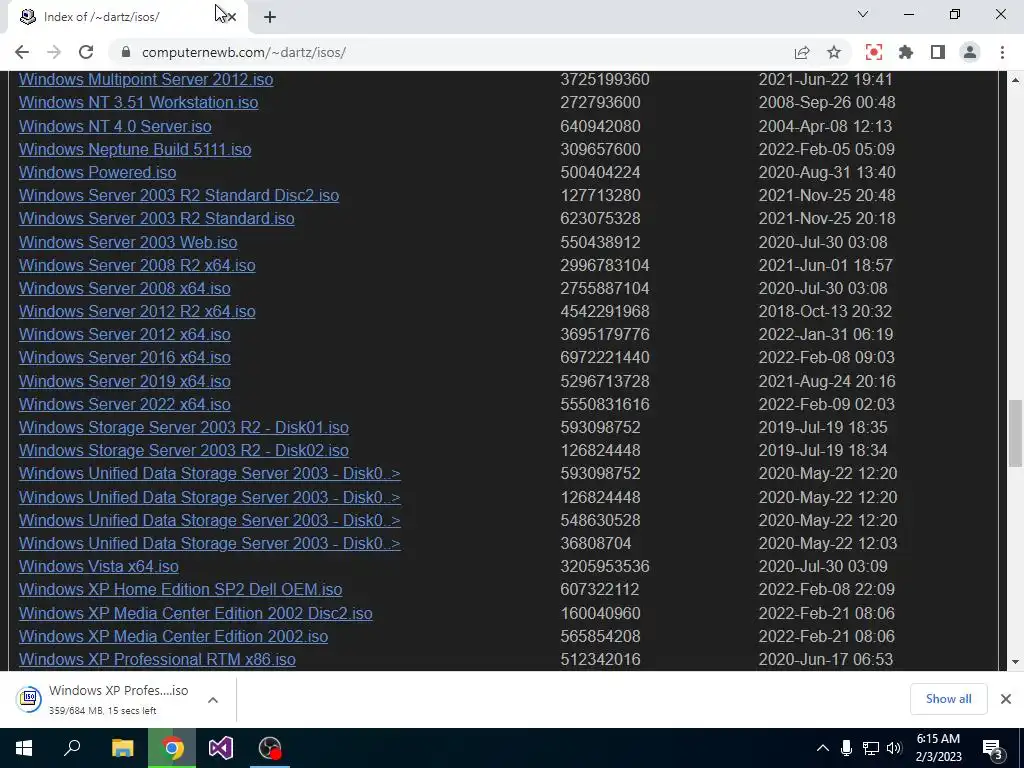This screenshot has height=768, width=1024.
Task: Click the forward navigation arrow
Action: click(54, 52)
